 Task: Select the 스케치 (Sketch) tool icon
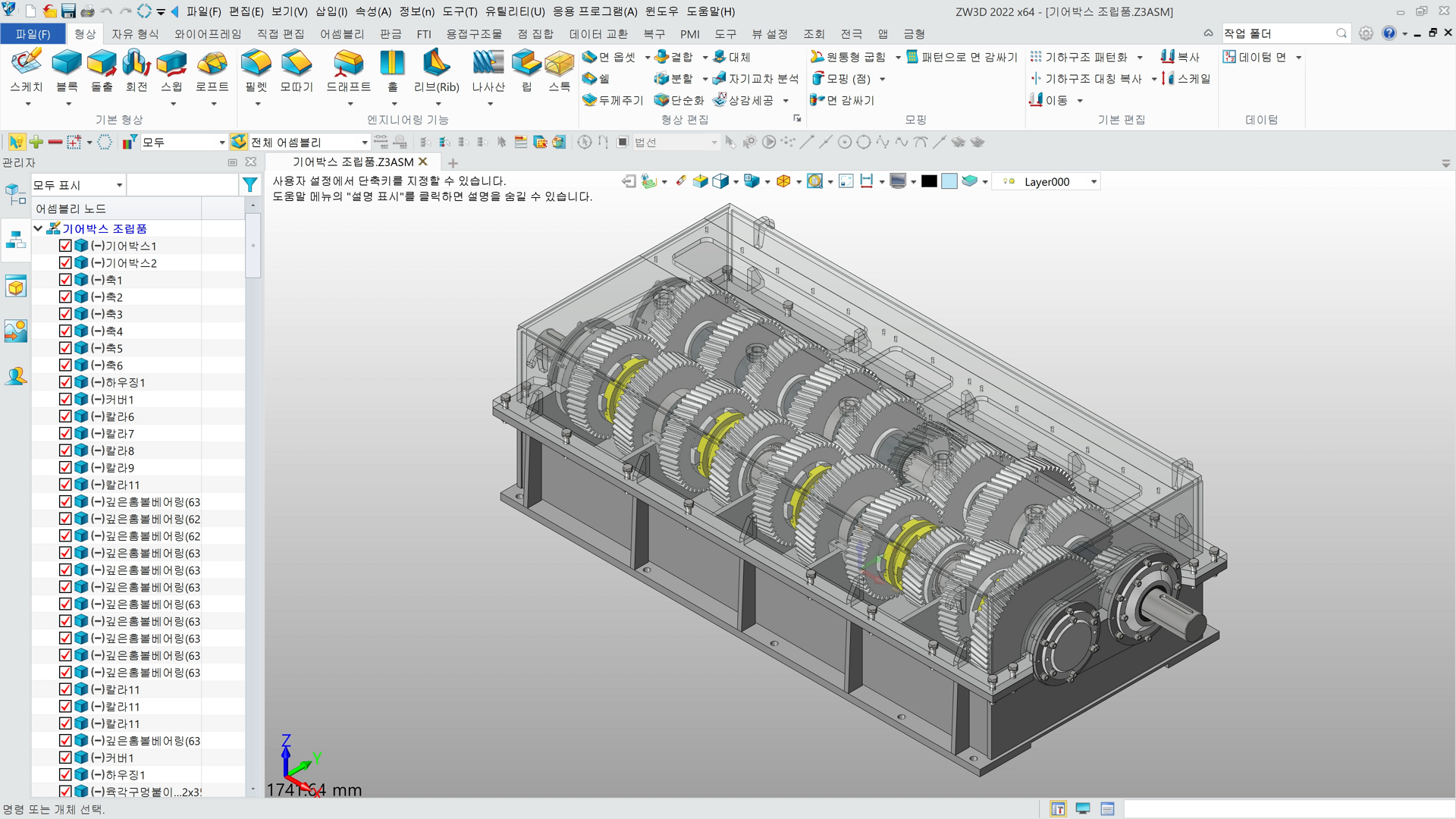coord(27,64)
